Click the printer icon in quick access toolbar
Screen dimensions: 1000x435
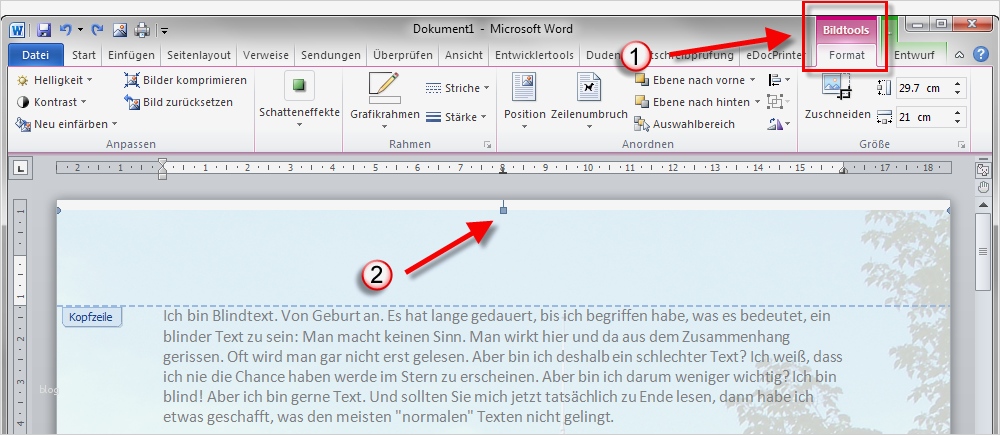pyautogui.click(x=142, y=29)
